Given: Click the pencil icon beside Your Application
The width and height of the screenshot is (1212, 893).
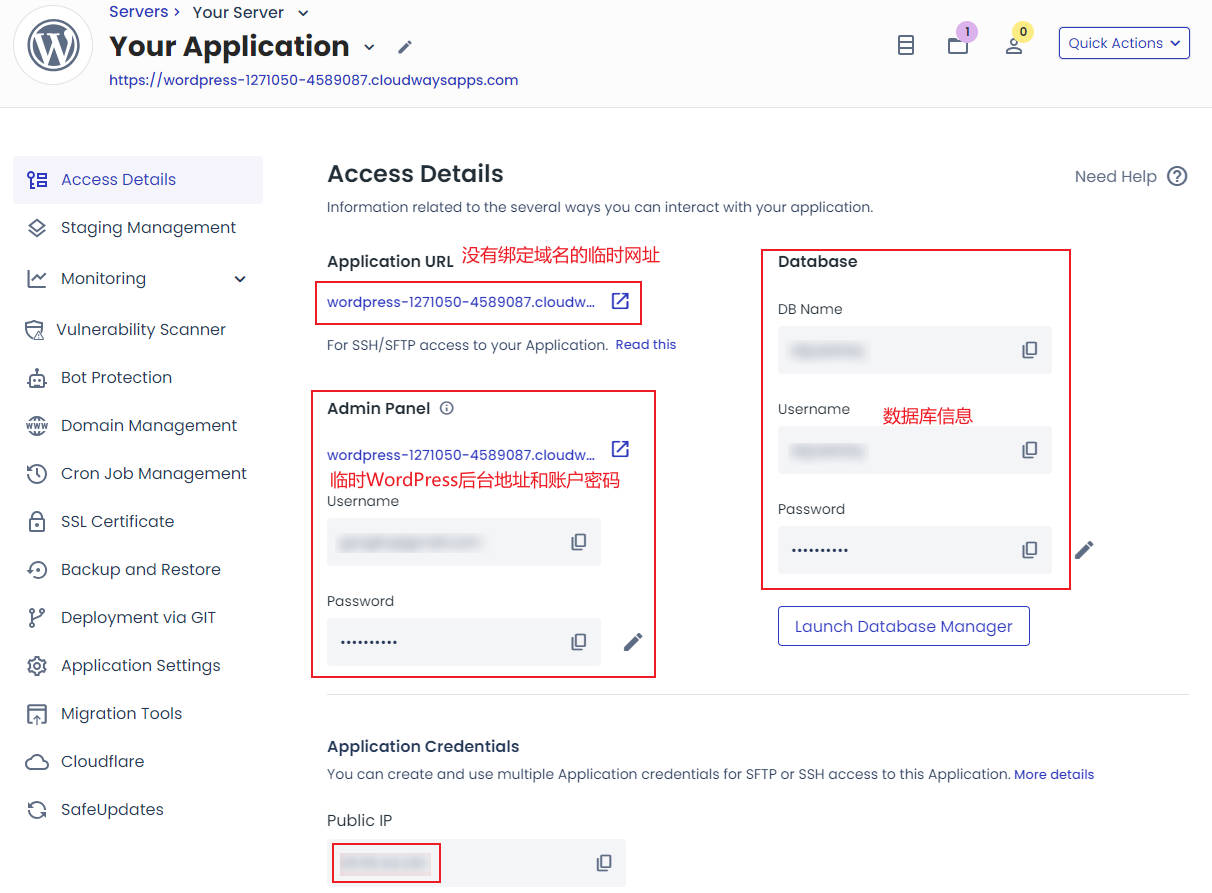Looking at the screenshot, I should click(404, 47).
